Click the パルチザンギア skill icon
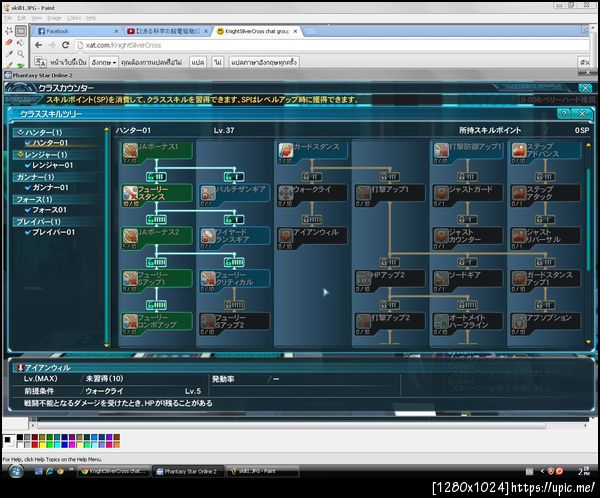The image size is (600, 498). point(208,193)
